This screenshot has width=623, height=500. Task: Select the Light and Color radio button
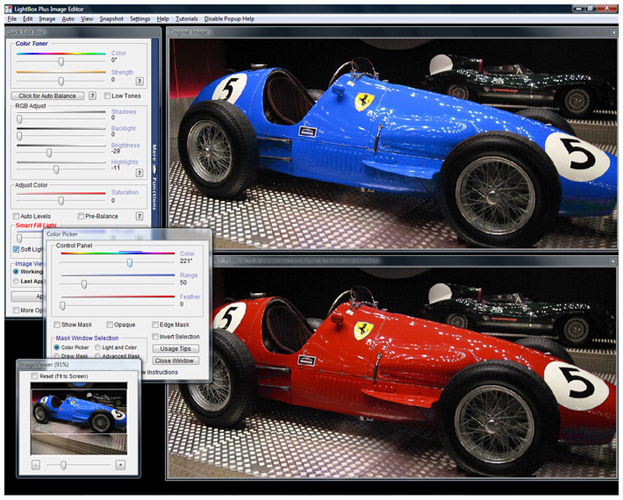pyautogui.click(x=99, y=346)
